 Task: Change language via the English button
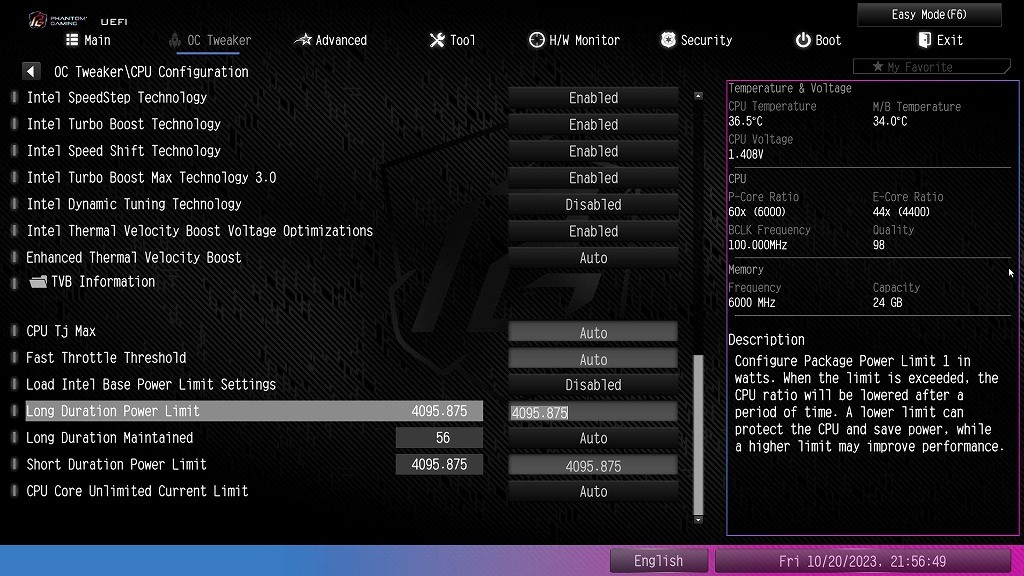pyautogui.click(x=658, y=561)
